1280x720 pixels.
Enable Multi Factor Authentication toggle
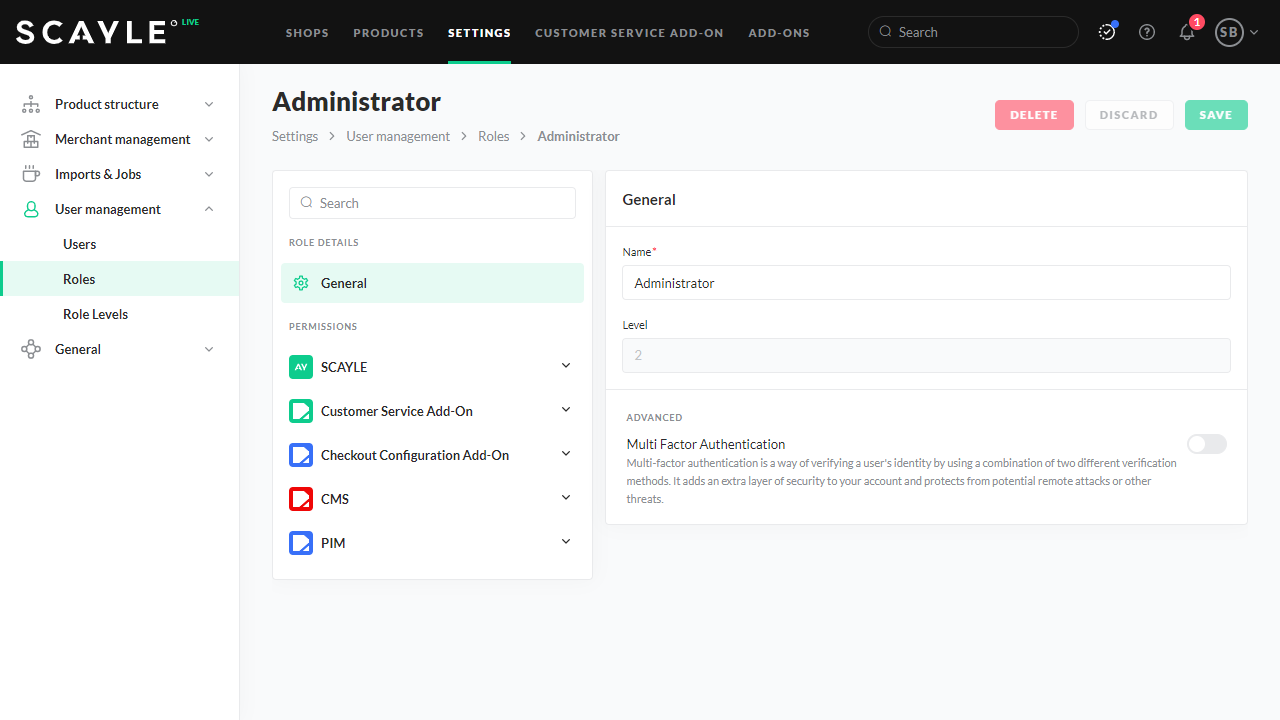pos(1206,444)
